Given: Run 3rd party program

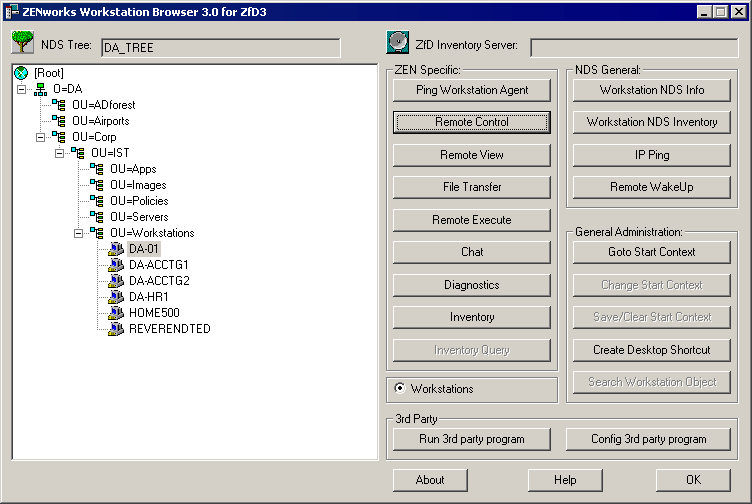Looking at the screenshot, I should [472, 439].
